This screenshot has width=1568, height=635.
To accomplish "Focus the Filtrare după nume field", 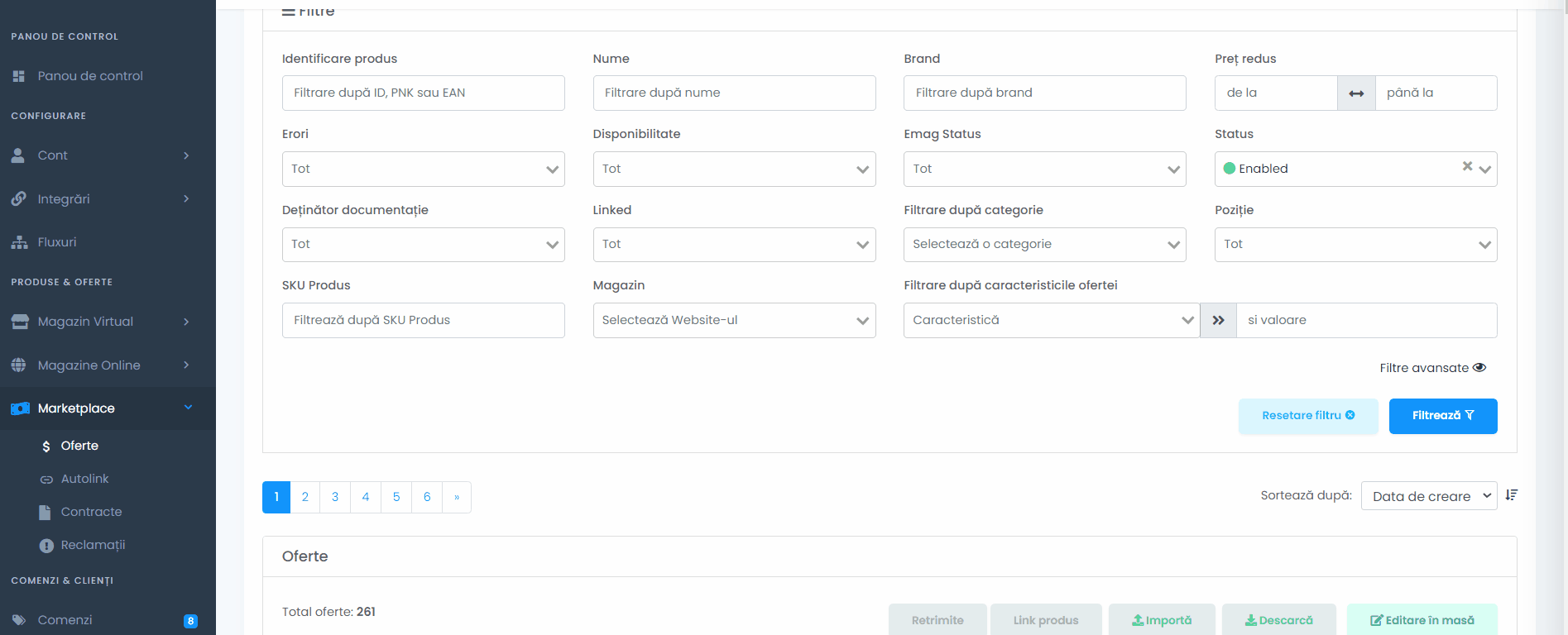I will click(735, 93).
